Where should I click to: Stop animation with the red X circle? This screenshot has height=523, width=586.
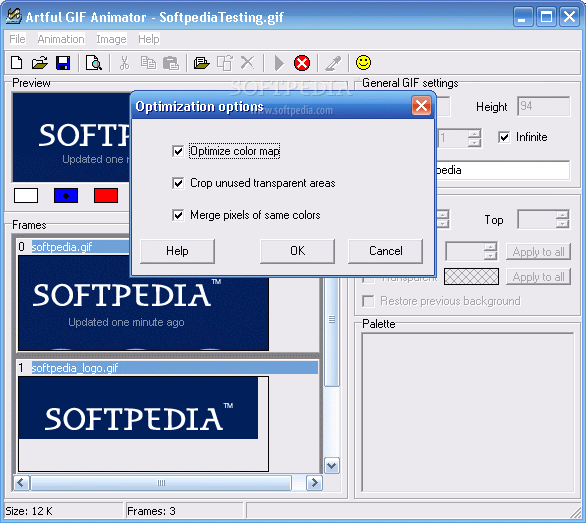(302, 63)
